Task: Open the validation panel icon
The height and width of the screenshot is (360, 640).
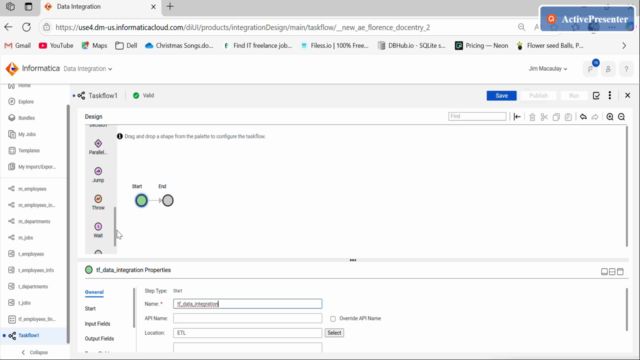Action: click(596, 96)
